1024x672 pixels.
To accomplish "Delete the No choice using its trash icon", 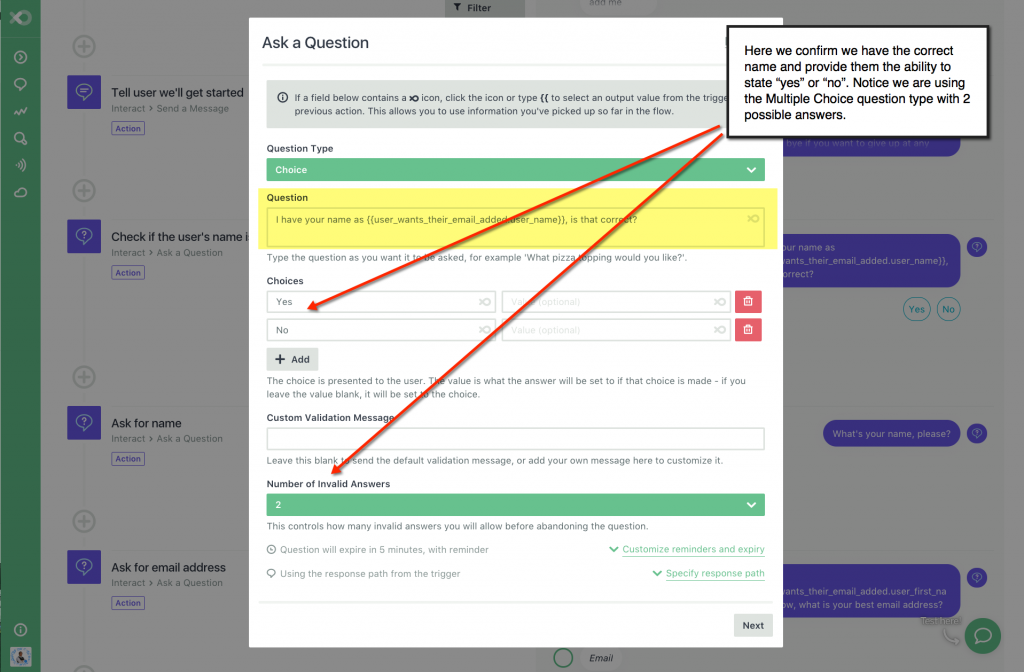I will click(x=748, y=329).
